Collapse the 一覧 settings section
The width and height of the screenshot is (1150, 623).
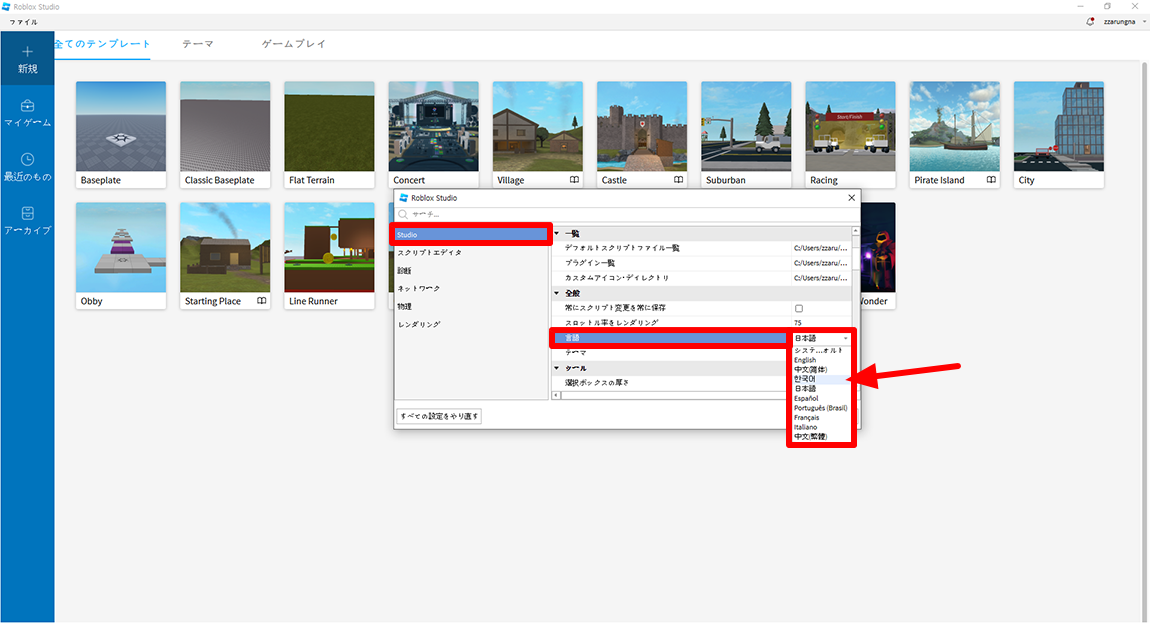pyautogui.click(x=557, y=233)
